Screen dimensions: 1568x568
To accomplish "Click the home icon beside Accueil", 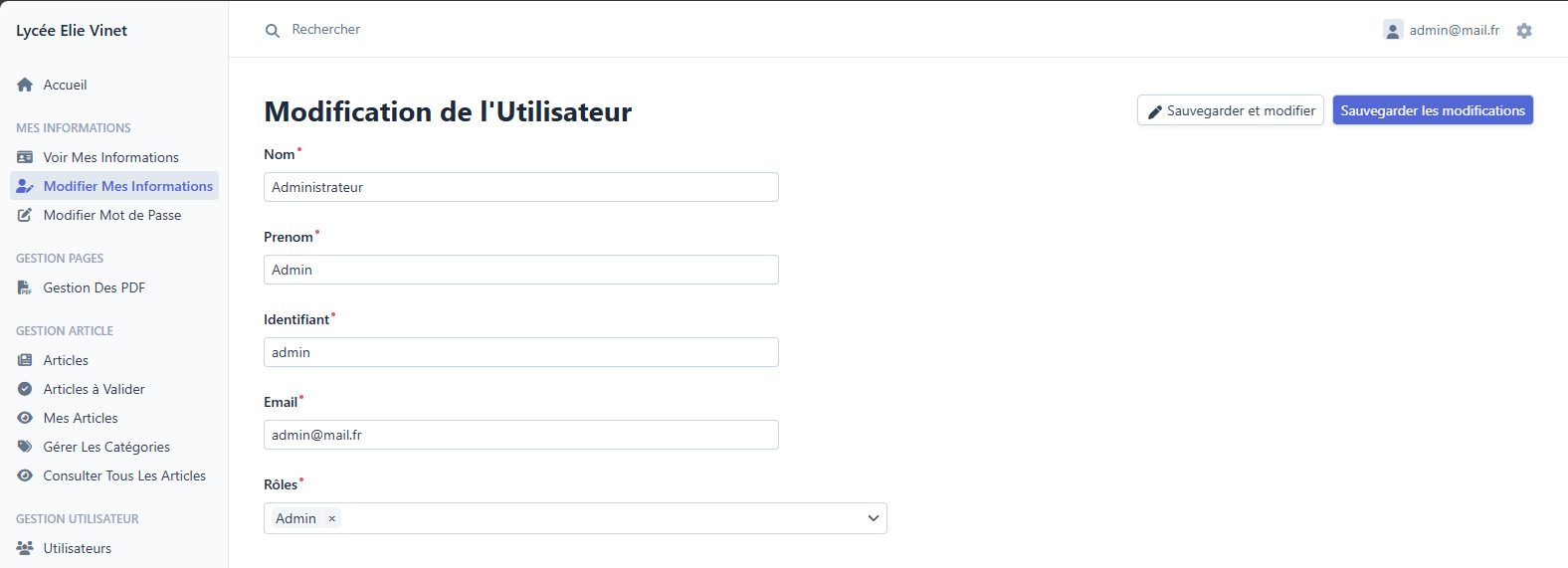I will (25, 86).
